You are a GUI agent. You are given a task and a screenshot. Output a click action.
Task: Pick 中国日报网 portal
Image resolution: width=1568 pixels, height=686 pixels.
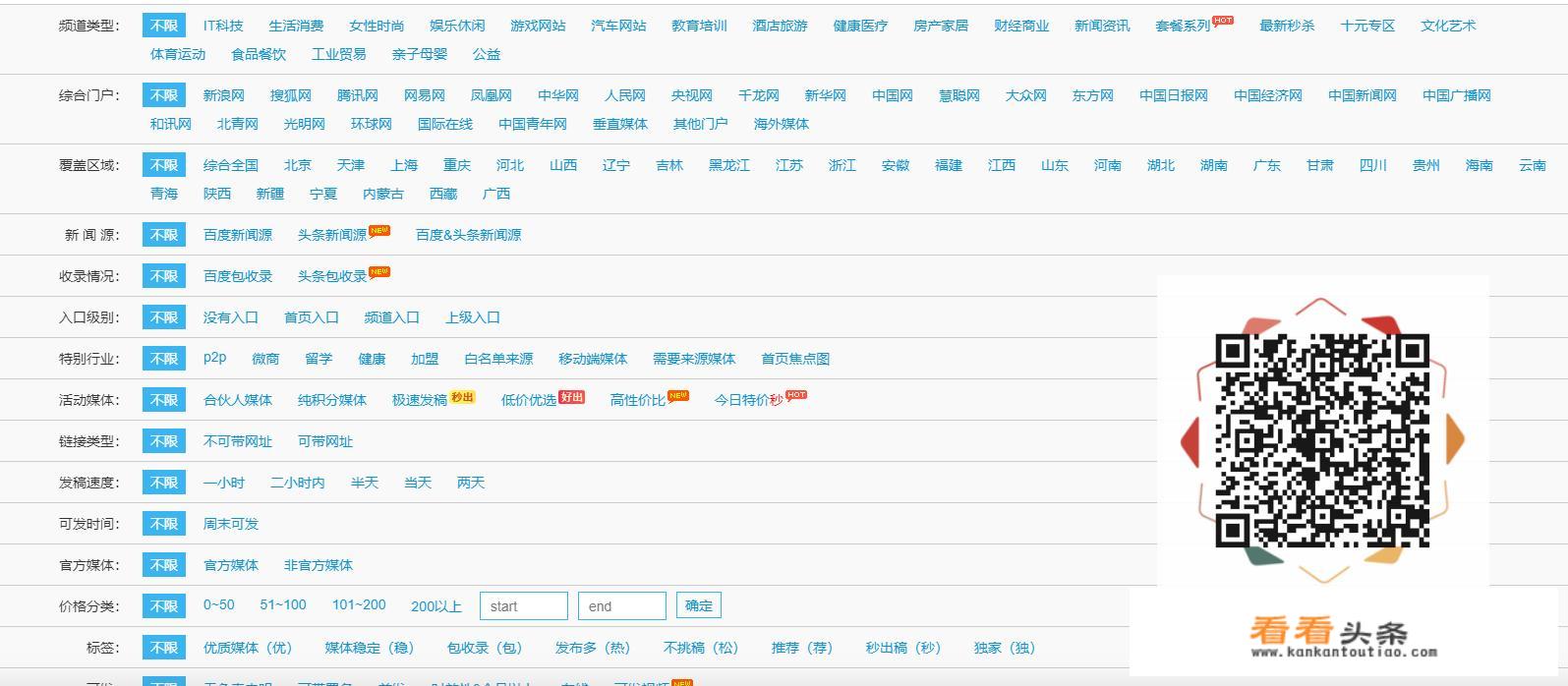pos(1174,95)
